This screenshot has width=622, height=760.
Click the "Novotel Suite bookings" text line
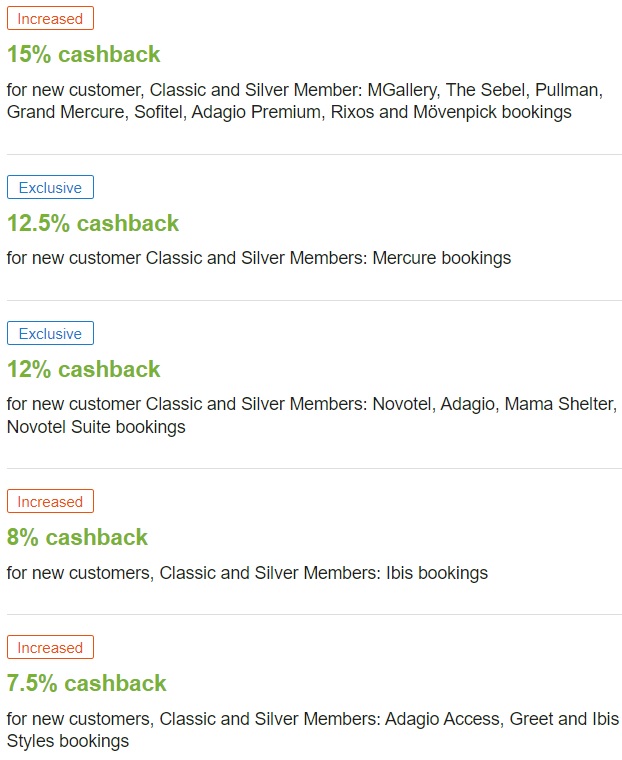click(x=96, y=427)
